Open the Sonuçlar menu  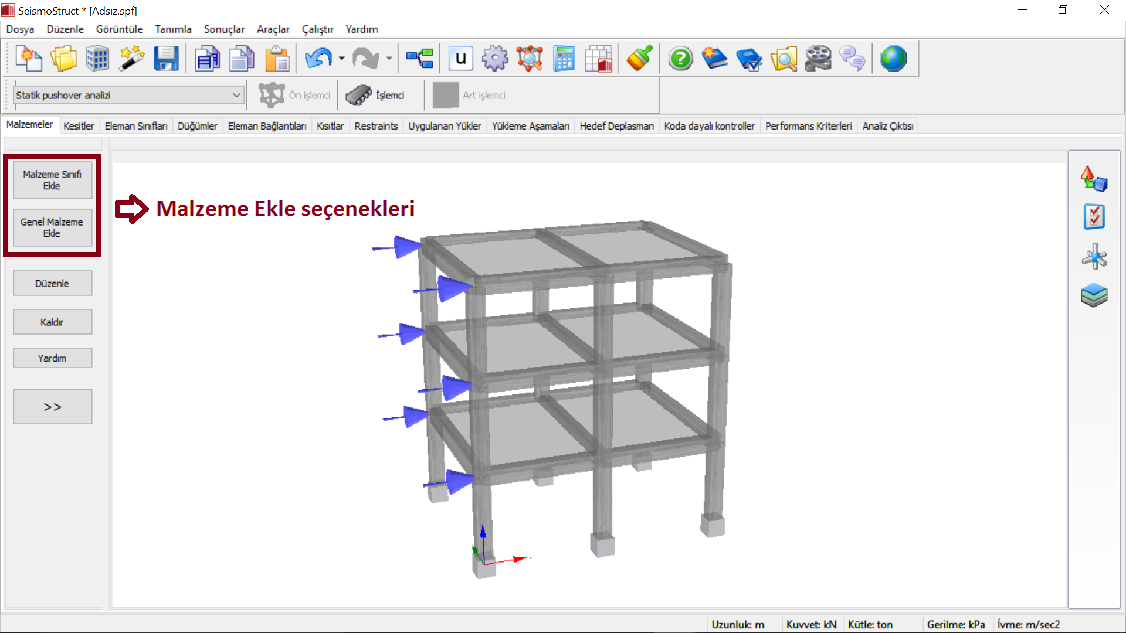pyautogui.click(x=224, y=29)
